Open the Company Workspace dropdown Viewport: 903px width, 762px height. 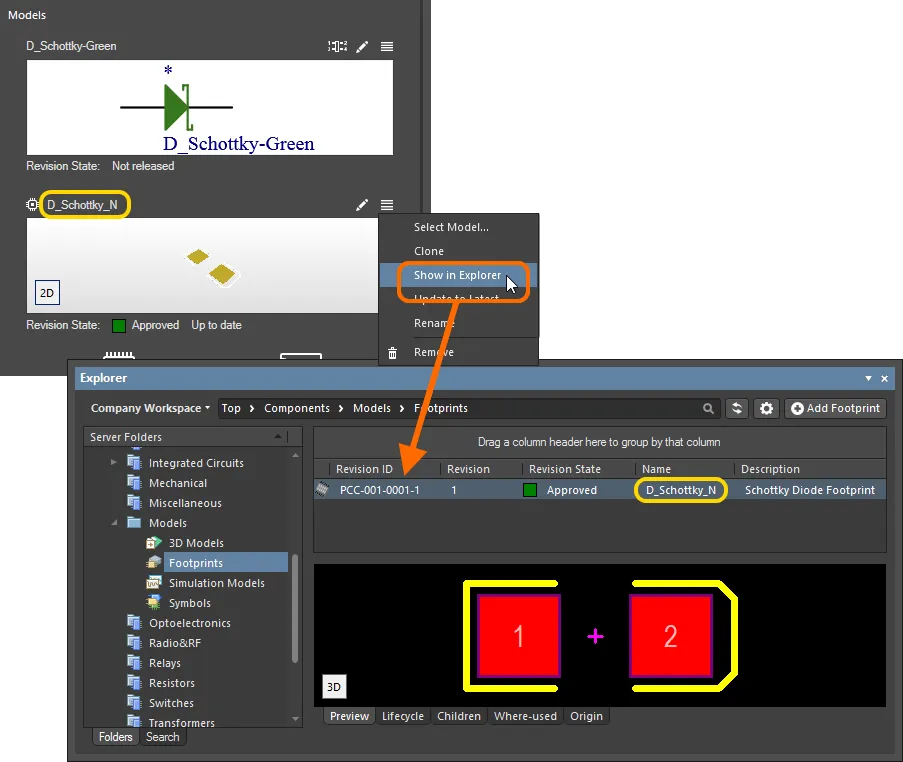coord(150,408)
